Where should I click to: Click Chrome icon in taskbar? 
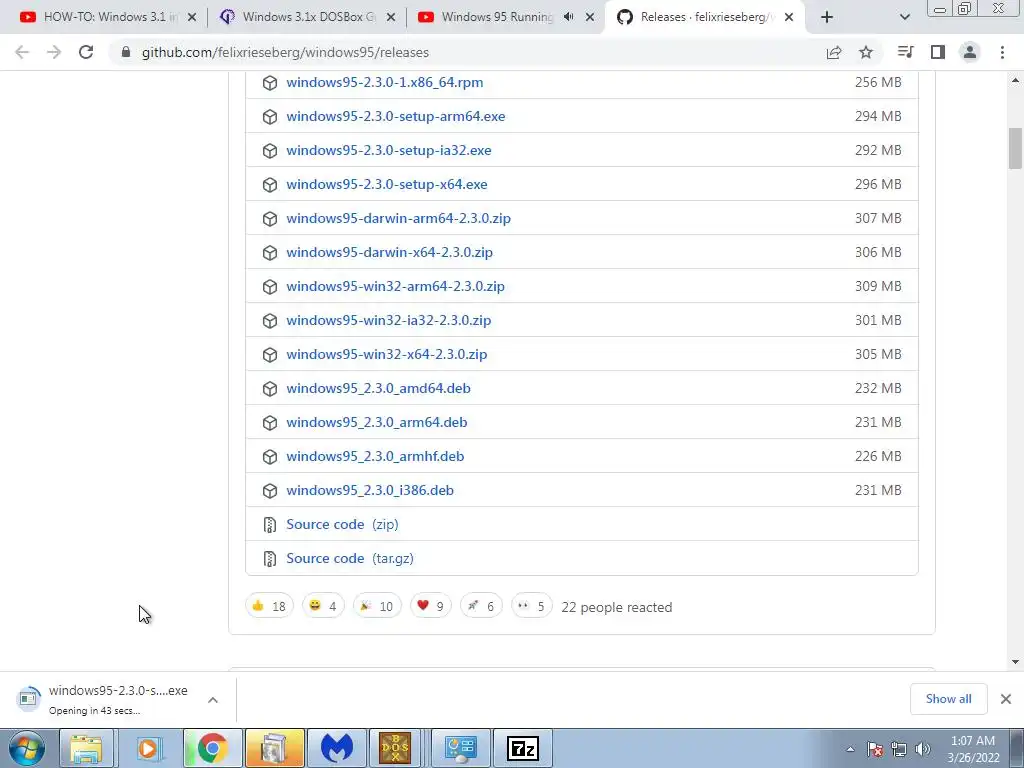pyautogui.click(x=212, y=748)
